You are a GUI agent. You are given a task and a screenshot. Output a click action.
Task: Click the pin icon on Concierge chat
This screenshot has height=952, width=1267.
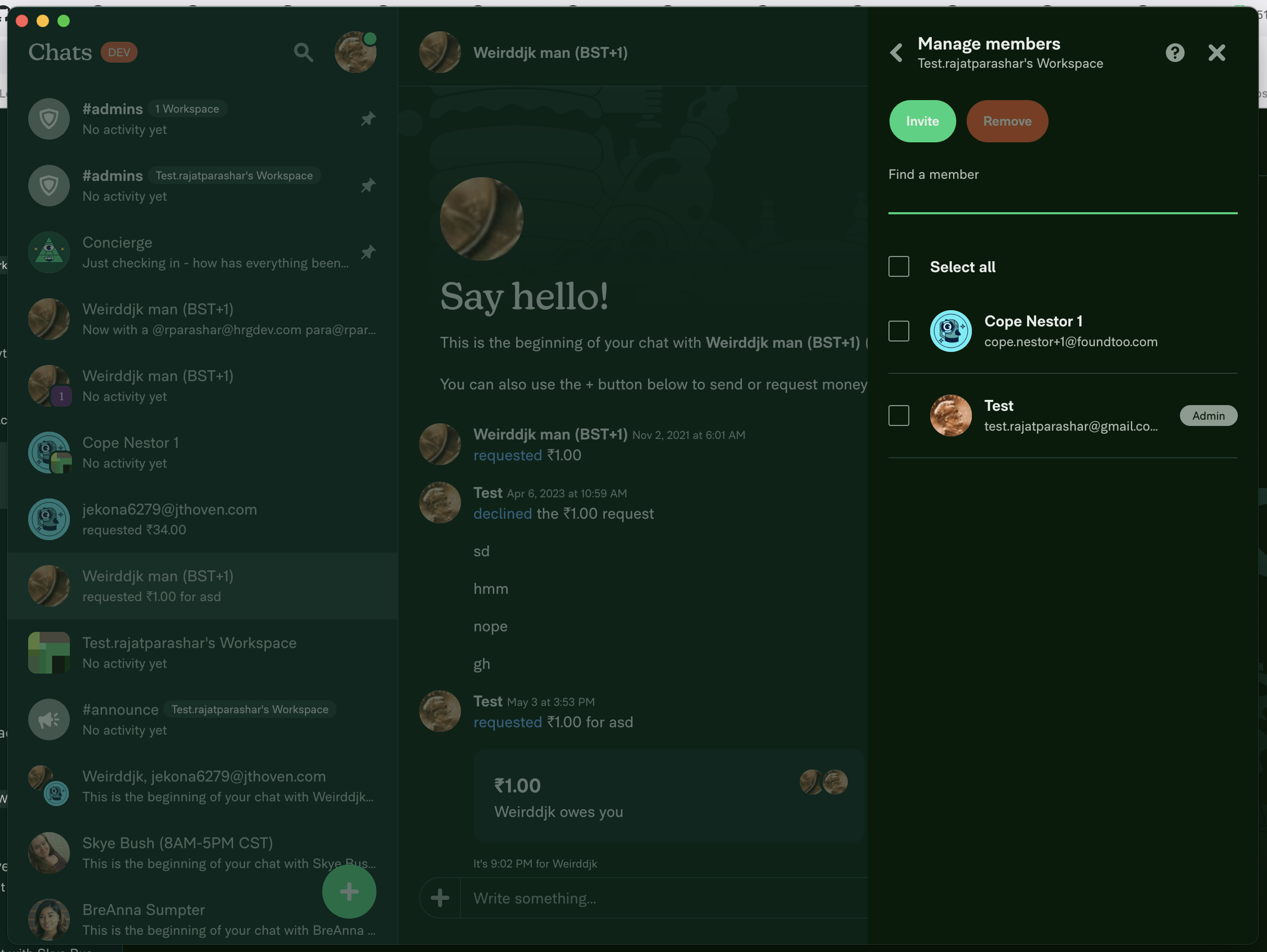(368, 252)
